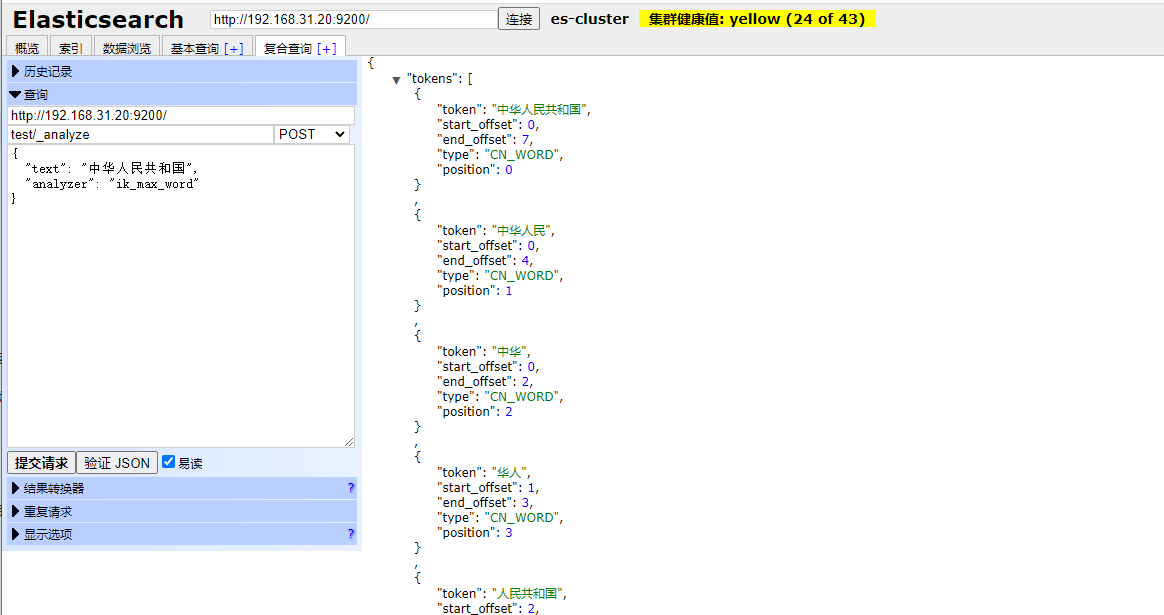Click the cluster address field at top

tap(353, 19)
